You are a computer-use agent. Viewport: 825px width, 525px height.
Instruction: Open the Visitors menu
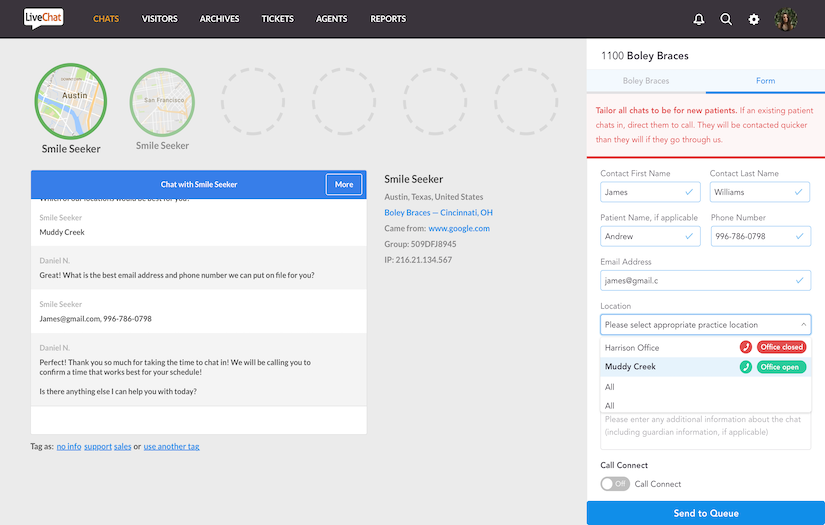pyautogui.click(x=159, y=19)
